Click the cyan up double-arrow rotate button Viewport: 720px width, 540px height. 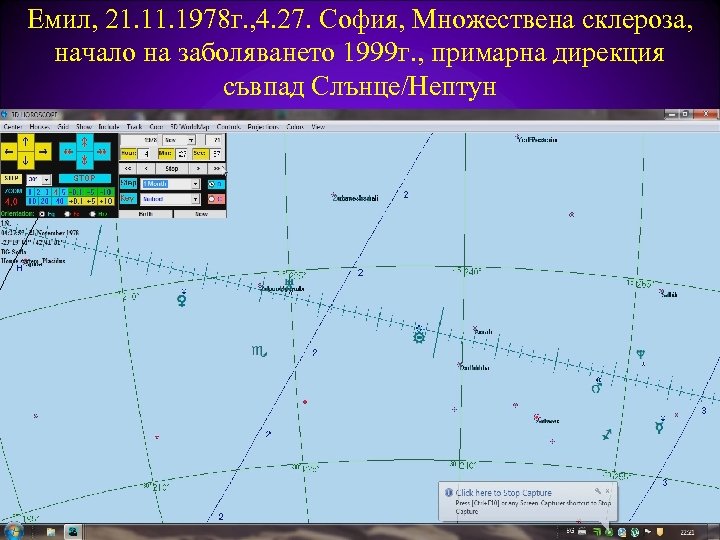pyautogui.click(x=84, y=142)
